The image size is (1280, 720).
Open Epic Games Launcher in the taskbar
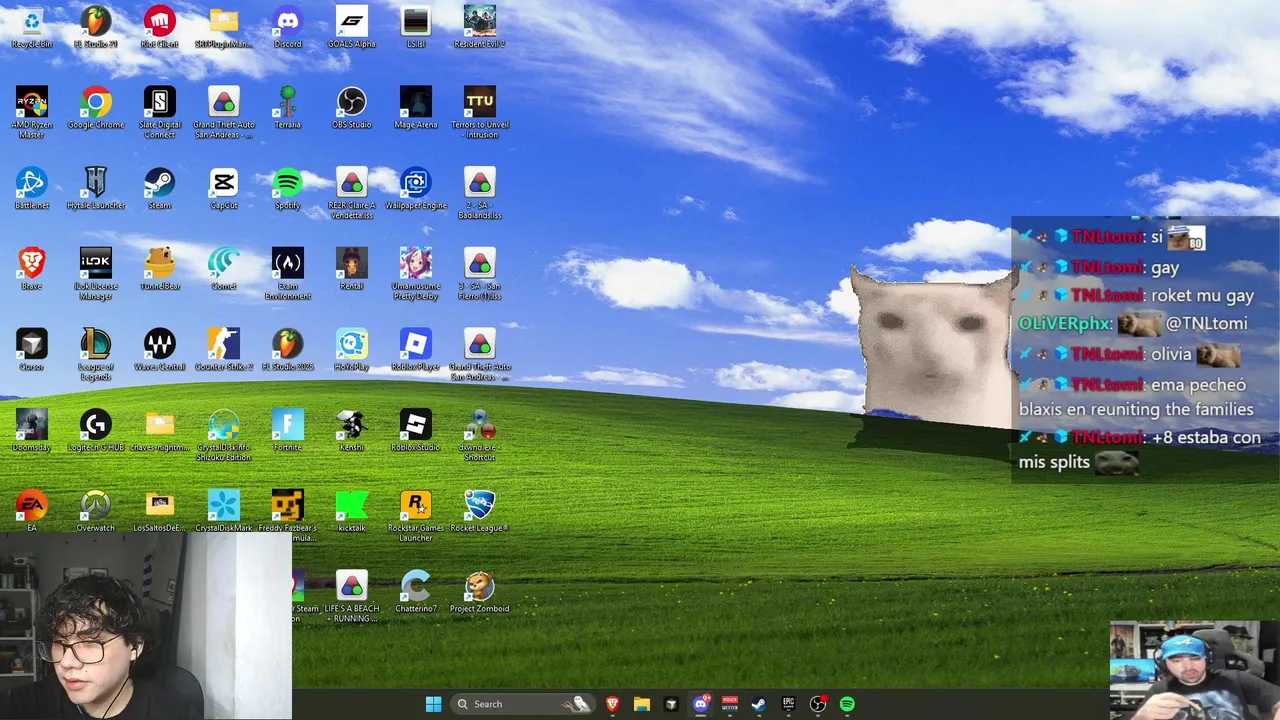(x=788, y=704)
